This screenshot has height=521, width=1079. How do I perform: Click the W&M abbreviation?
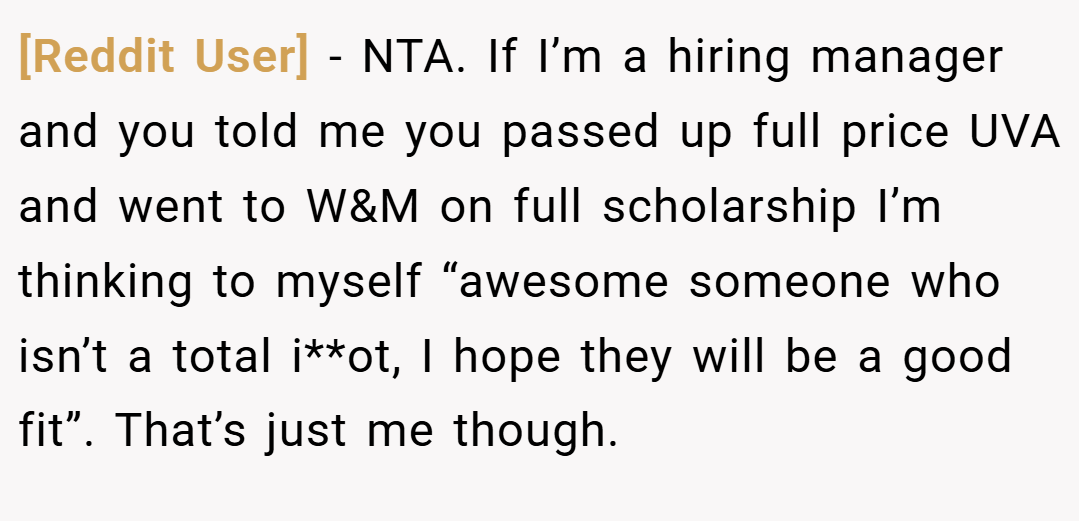pyautogui.click(x=362, y=206)
